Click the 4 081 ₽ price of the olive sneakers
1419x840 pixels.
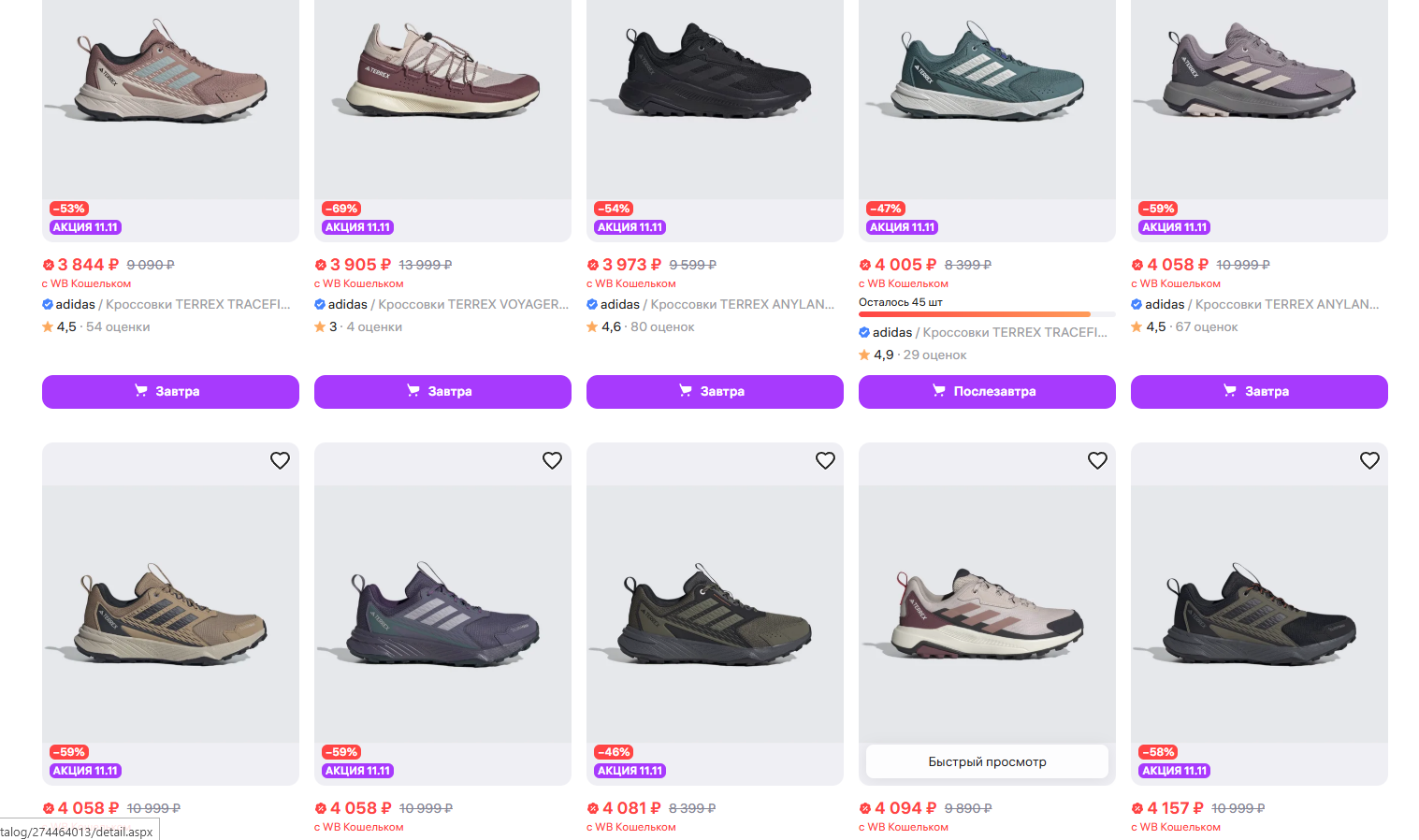click(x=630, y=808)
